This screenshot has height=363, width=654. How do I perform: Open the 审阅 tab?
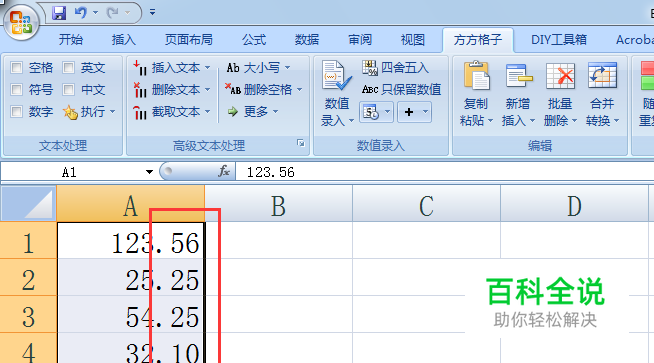point(360,40)
